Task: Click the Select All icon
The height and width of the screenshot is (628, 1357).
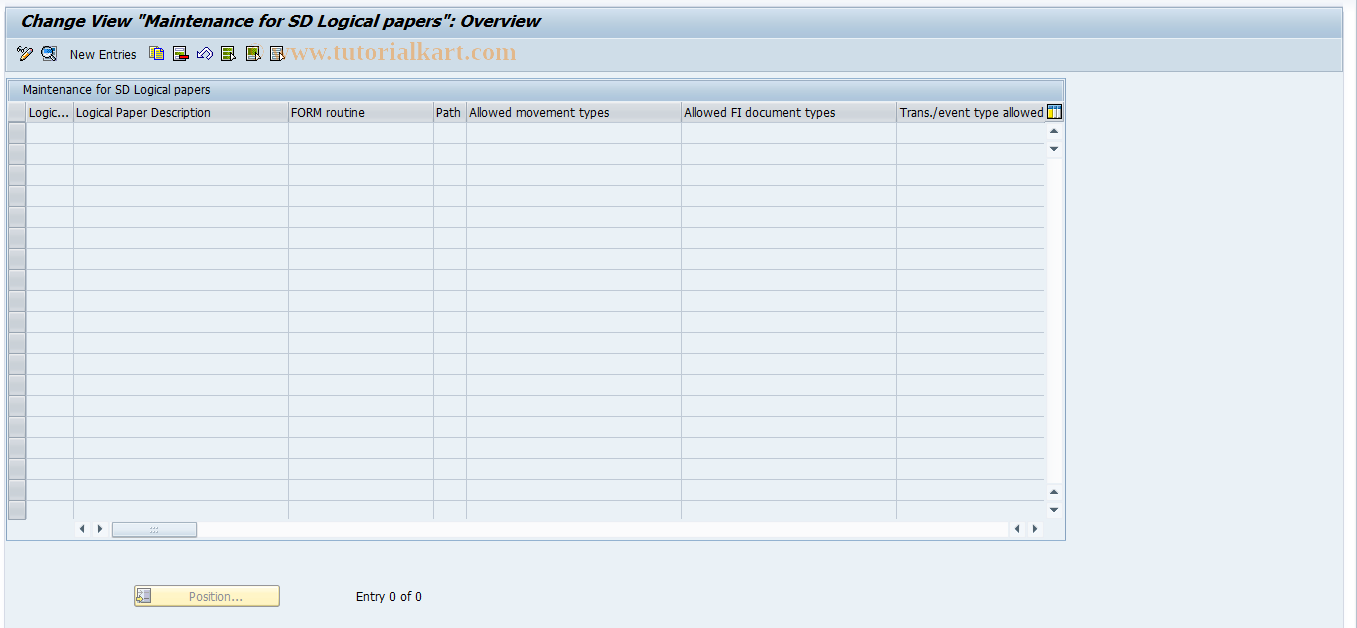Action: click(229, 54)
